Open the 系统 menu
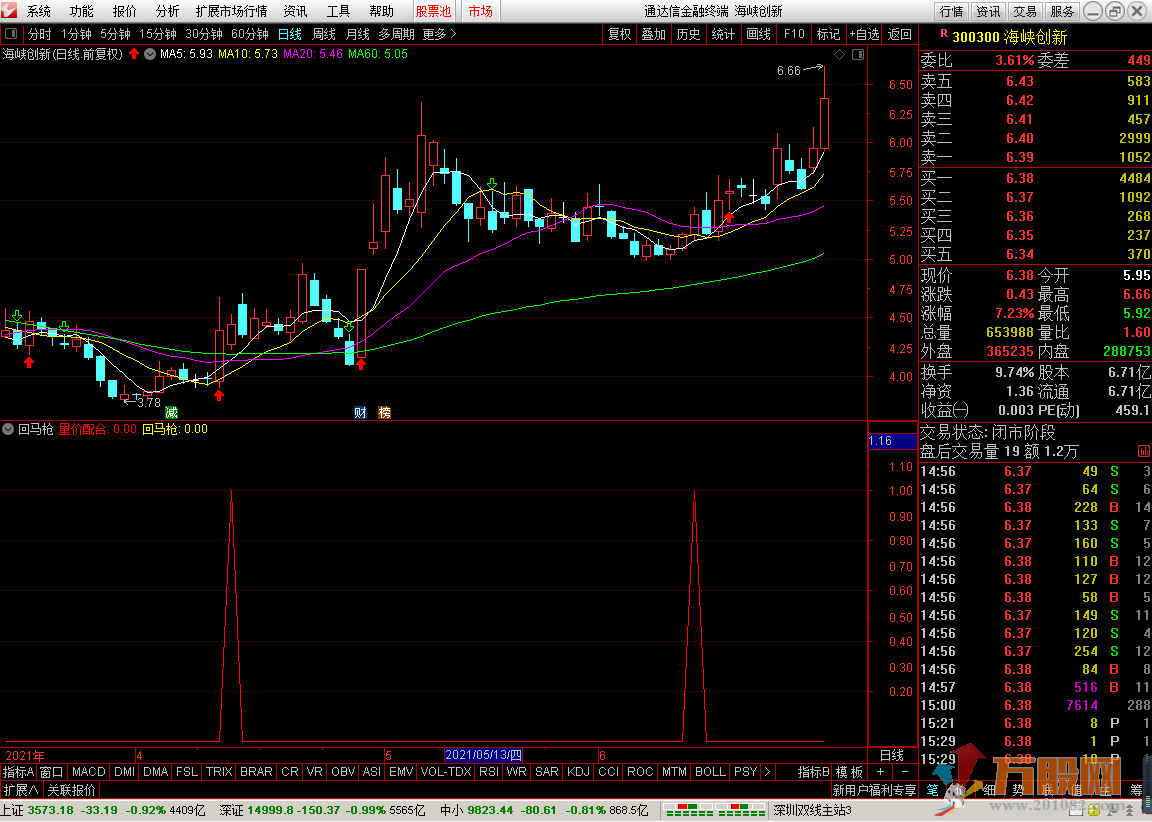 (x=39, y=11)
